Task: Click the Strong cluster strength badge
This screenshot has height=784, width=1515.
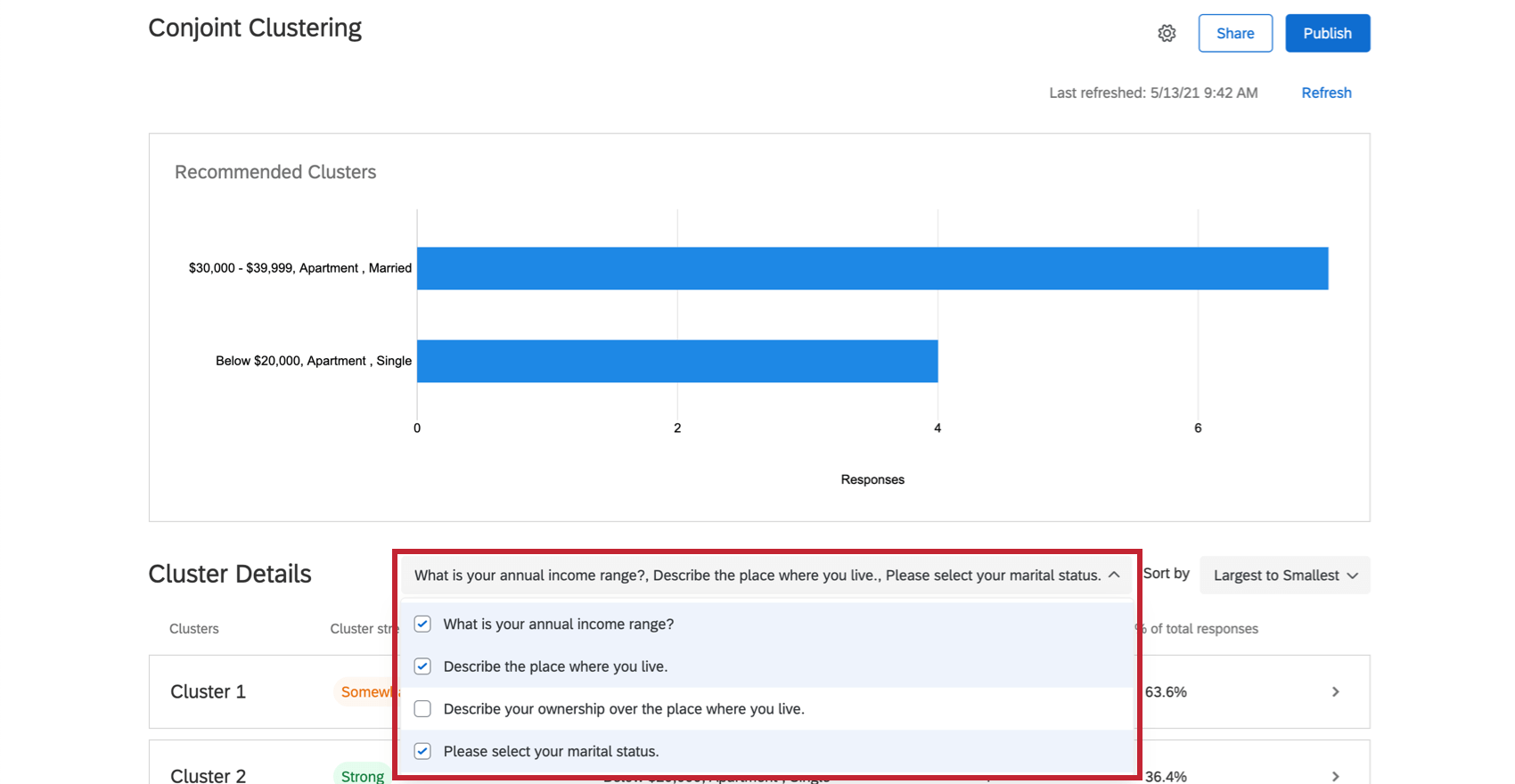Action: pos(362,776)
